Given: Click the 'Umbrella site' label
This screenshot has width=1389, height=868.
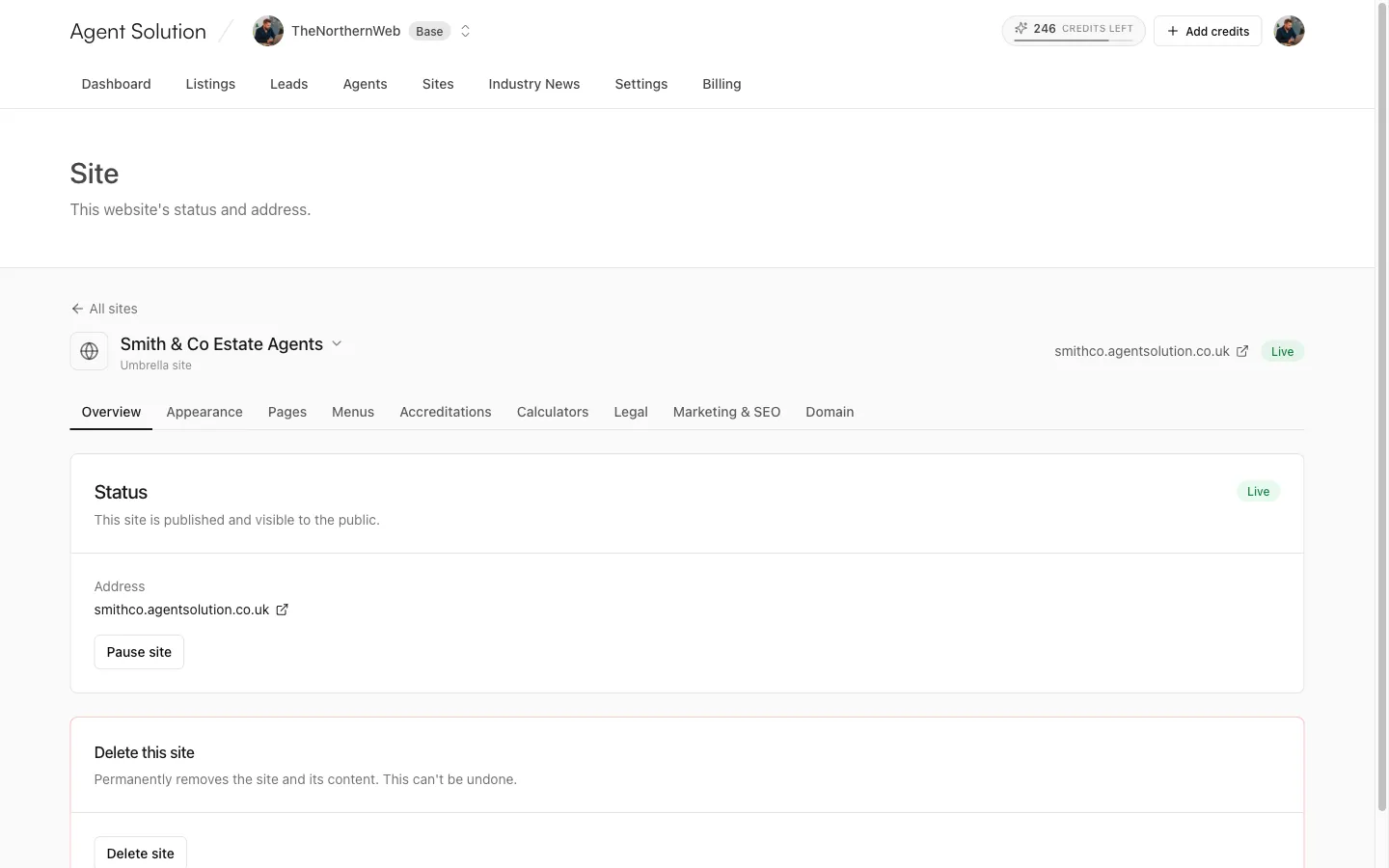Looking at the screenshot, I should tap(156, 366).
